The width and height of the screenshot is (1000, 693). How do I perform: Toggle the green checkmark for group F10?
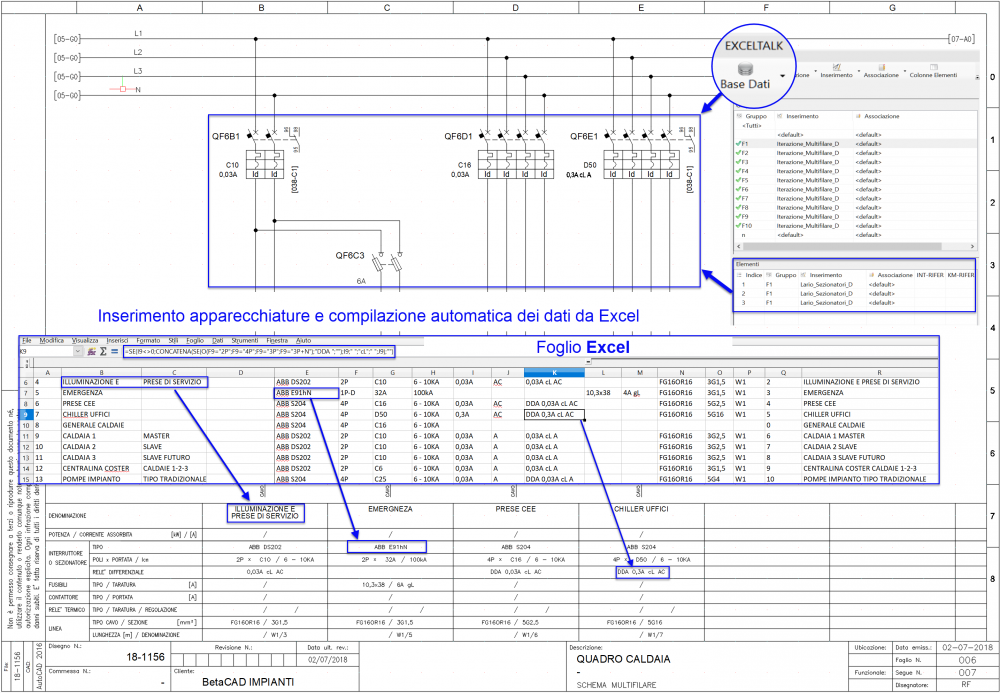click(738, 226)
